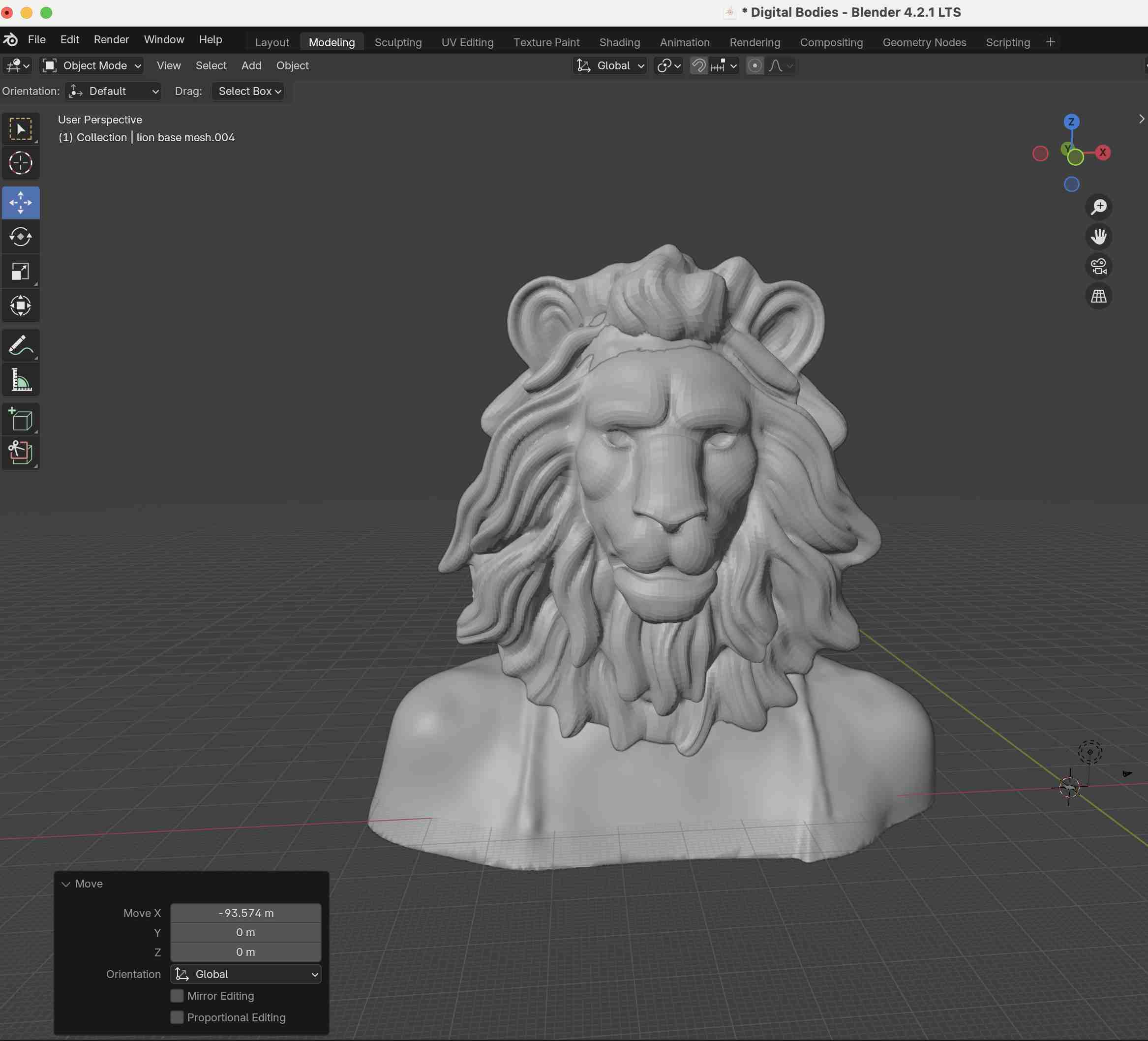Open the header Global transform orientation dropdown
Viewport: 1148px width, 1041px height.
tap(609, 65)
